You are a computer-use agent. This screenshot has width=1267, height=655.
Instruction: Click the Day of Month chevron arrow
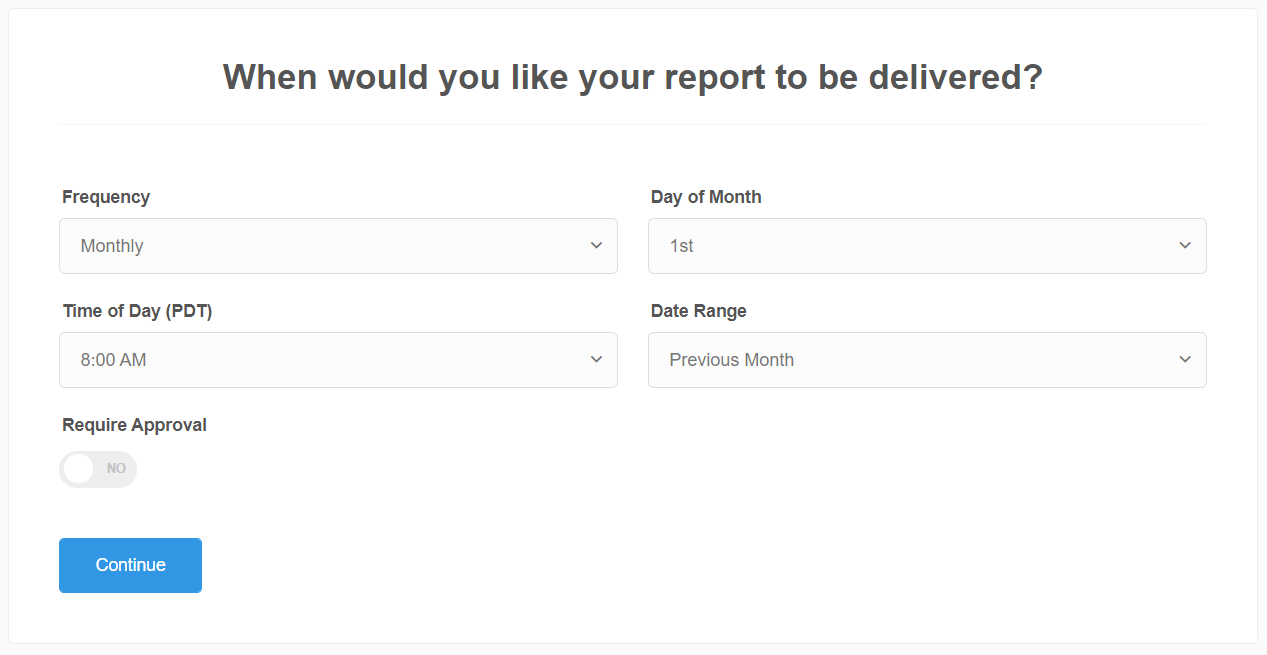click(1184, 245)
